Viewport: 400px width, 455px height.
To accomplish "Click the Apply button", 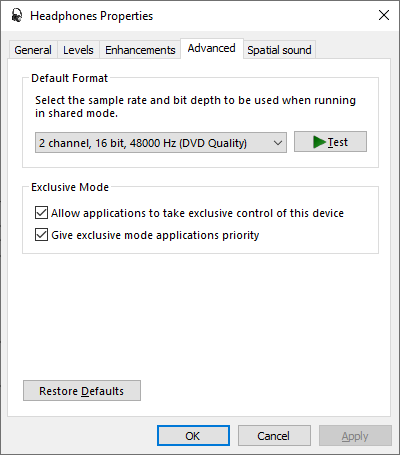I will (x=355, y=436).
